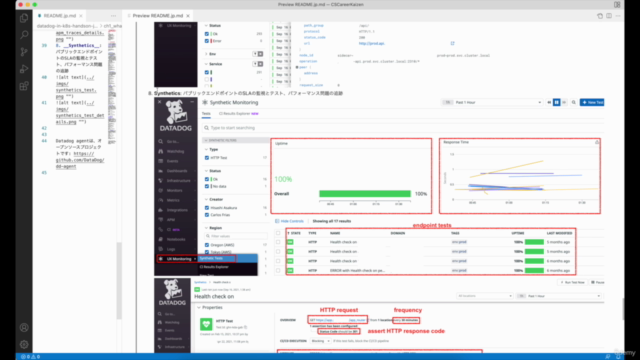
Task: Click the blue pause icon in Synthetic Monitoring
Action: click(557, 102)
